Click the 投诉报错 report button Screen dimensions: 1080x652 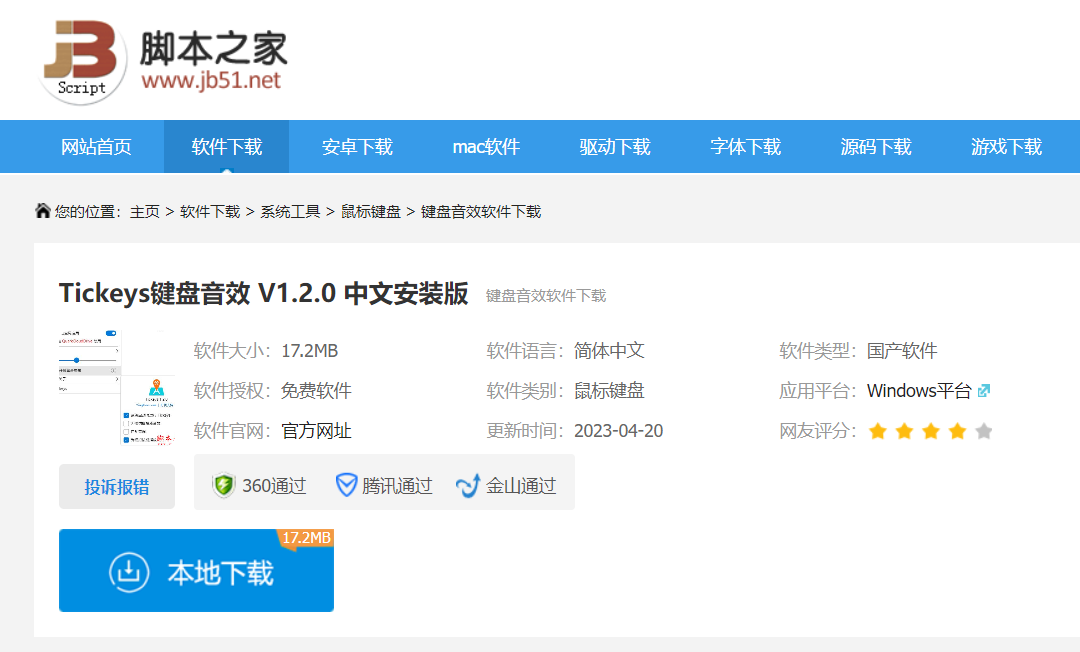coord(117,487)
